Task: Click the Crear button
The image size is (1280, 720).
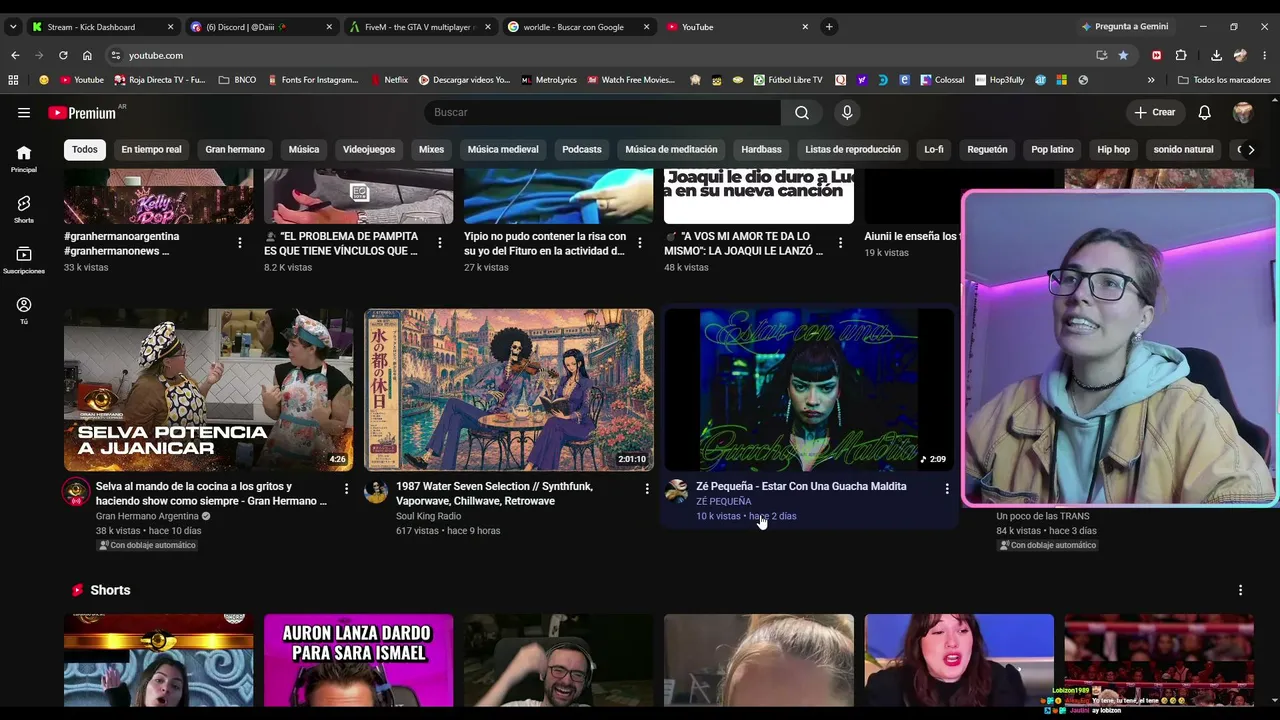Action: [x=1155, y=113]
